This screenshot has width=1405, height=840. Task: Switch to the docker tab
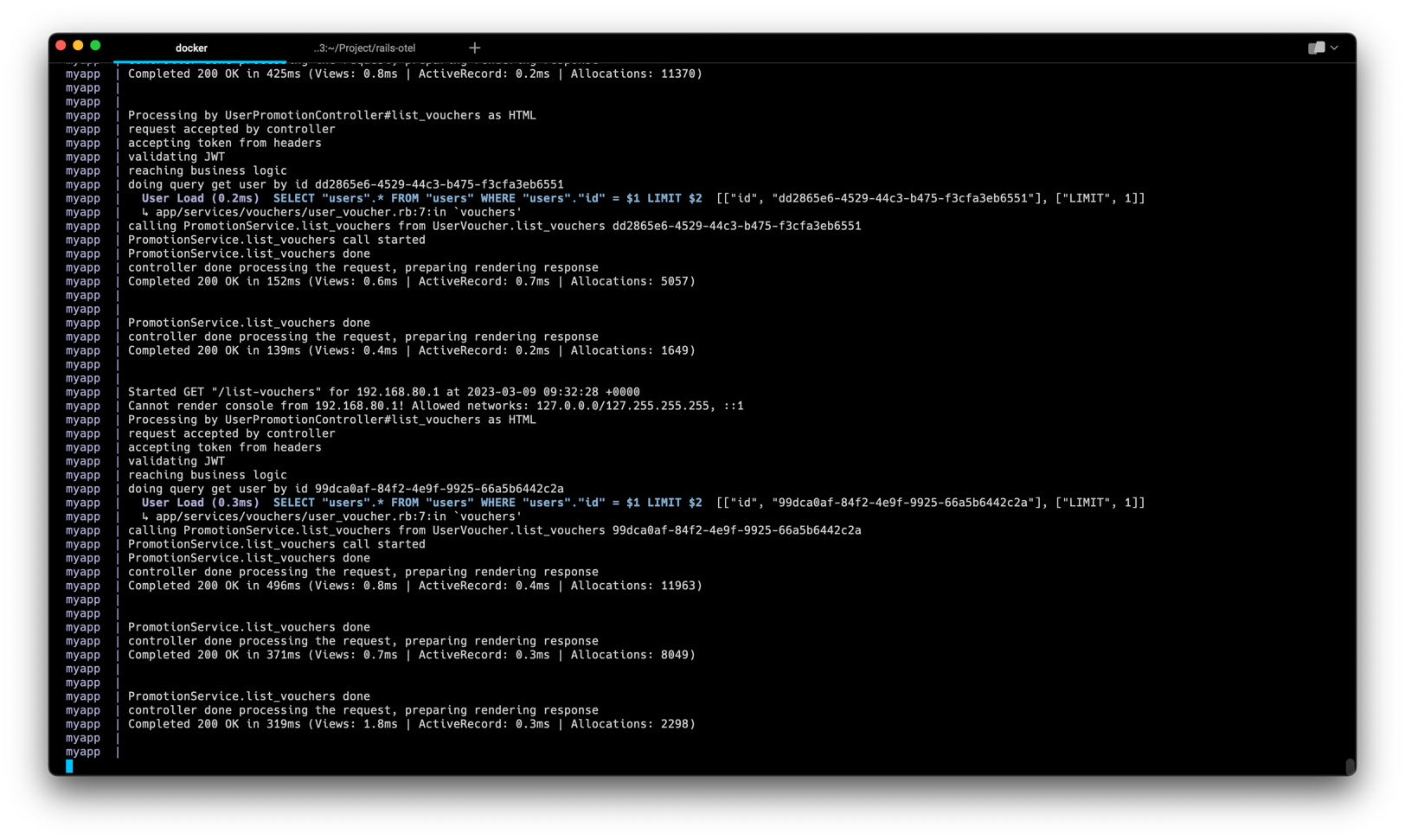191,48
